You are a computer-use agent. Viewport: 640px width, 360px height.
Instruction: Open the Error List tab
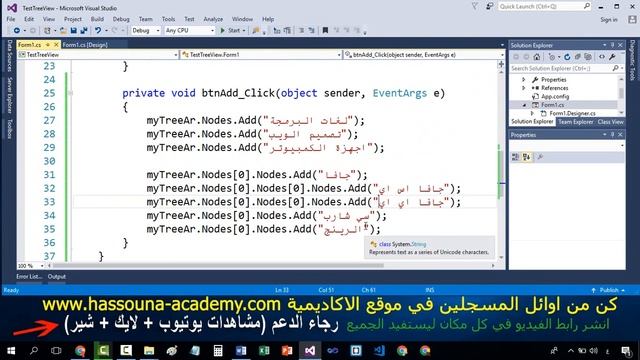pyautogui.click(x=29, y=277)
